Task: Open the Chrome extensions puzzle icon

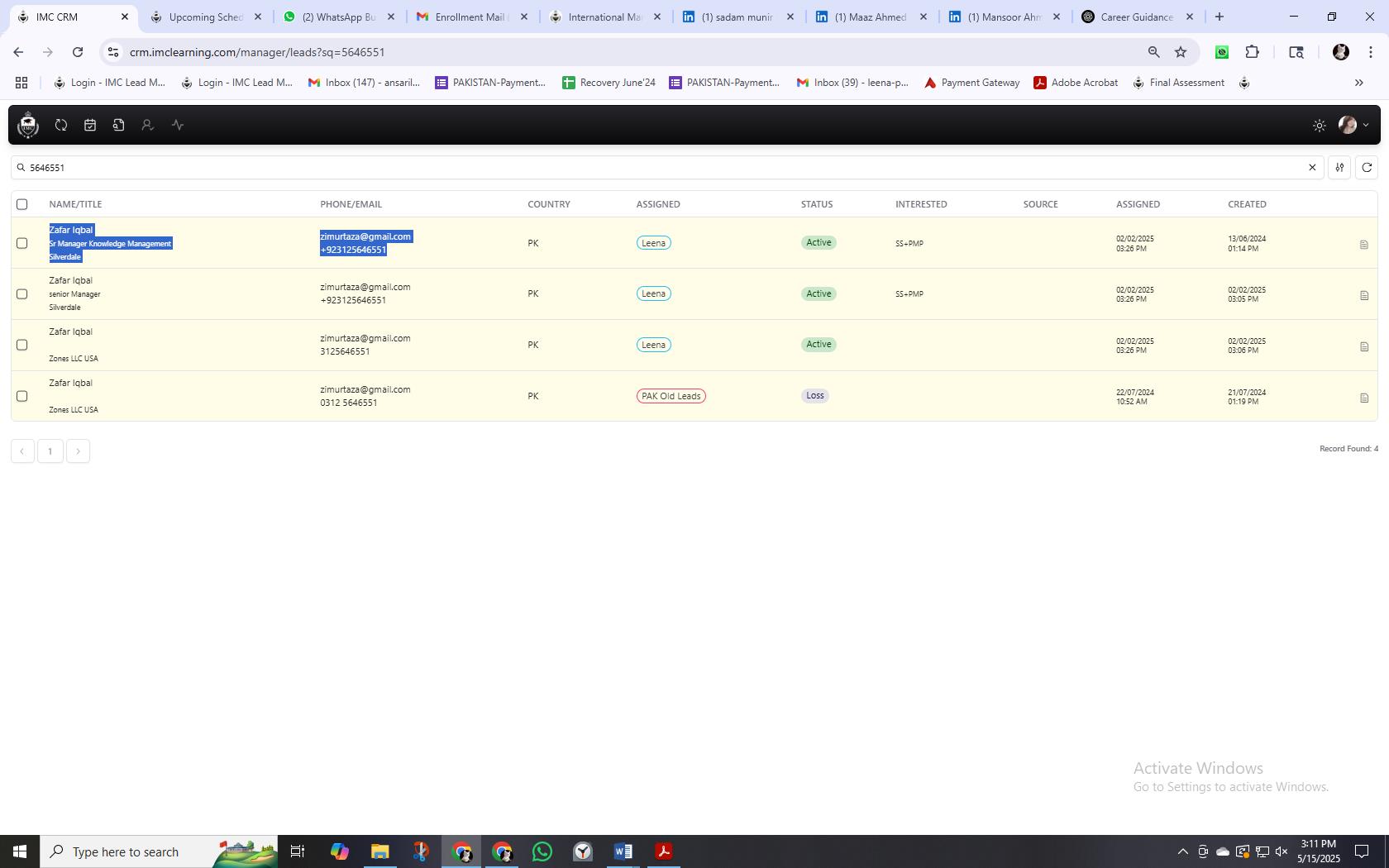Action: pyautogui.click(x=1253, y=52)
